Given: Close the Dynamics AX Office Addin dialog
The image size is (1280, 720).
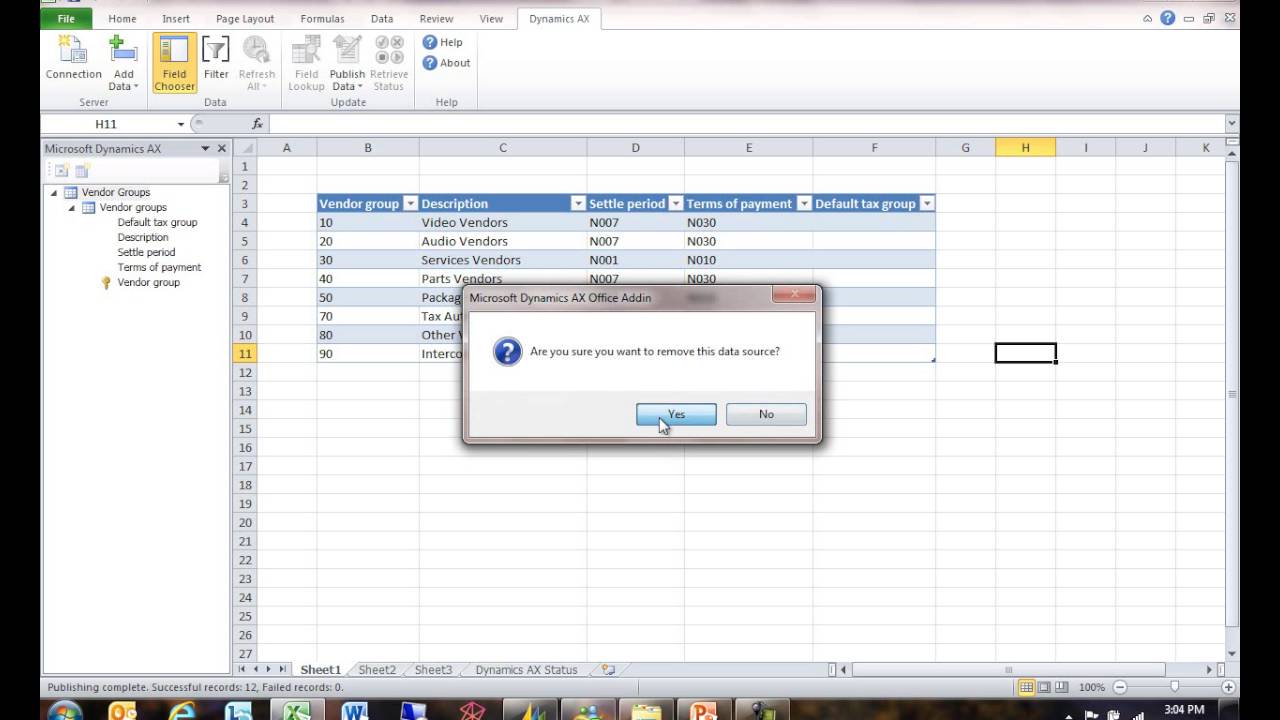Looking at the screenshot, I should click(x=795, y=295).
